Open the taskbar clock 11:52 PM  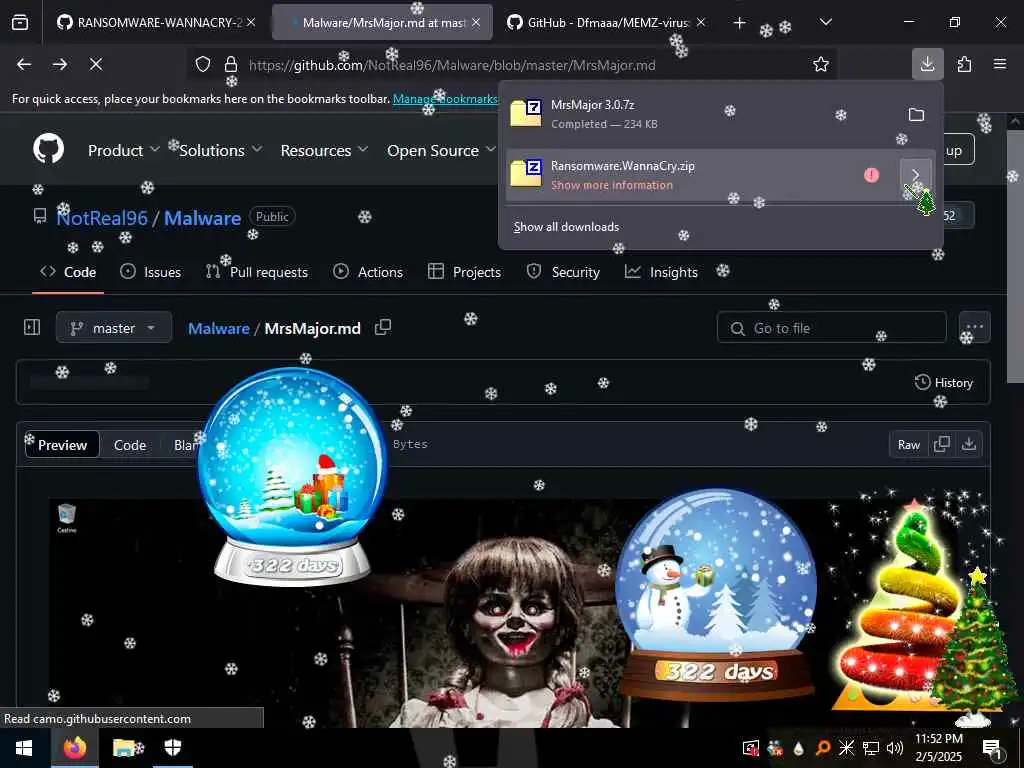pos(938,748)
